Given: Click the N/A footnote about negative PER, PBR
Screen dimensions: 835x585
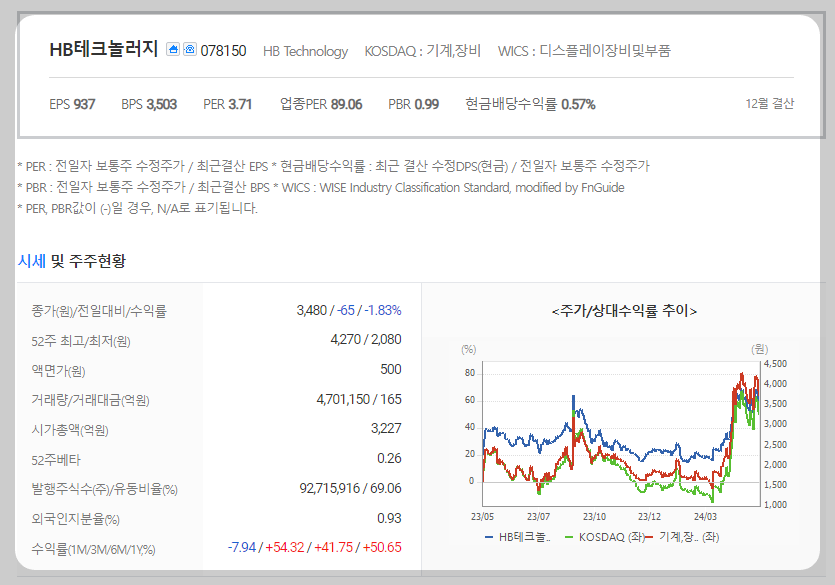Looking at the screenshot, I should 137,208.
